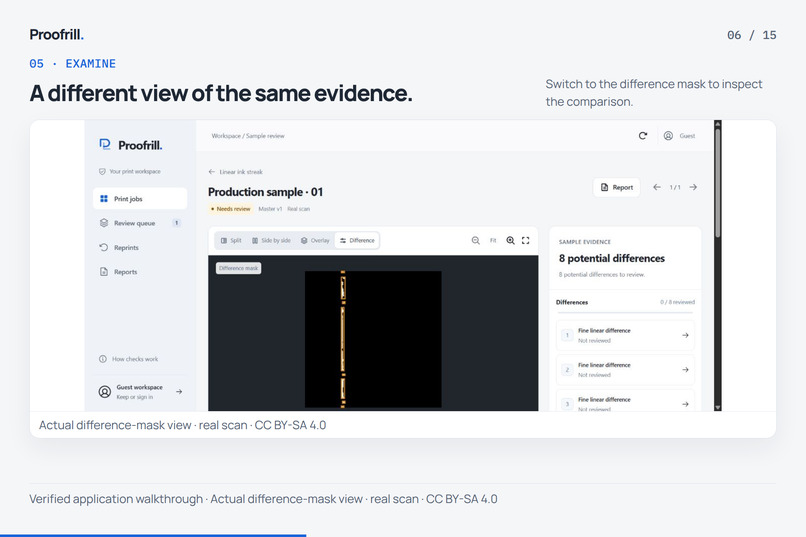Click the scrollbar down arrow
Screen dimensions: 806x537
718,408
